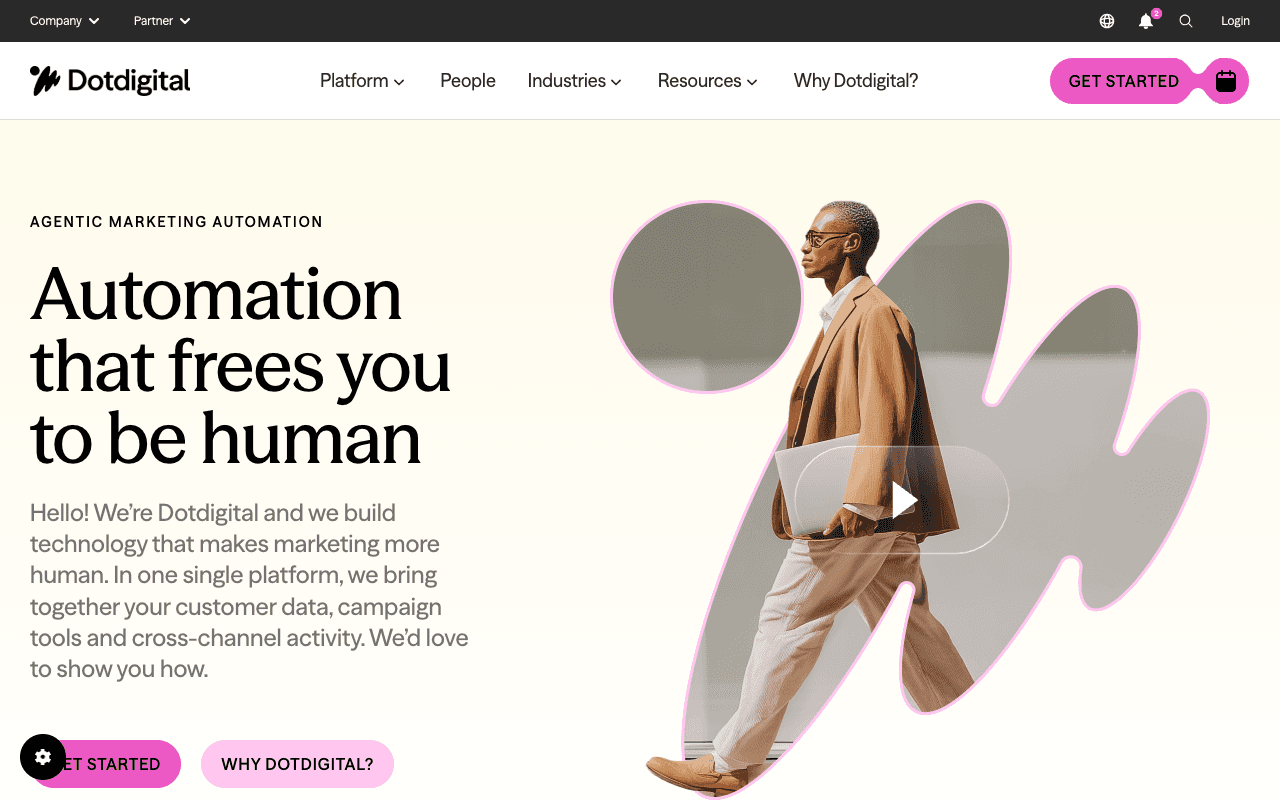Play the hero video
This screenshot has height=800, width=1280.
pyautogui.click(x=902, y=500)
